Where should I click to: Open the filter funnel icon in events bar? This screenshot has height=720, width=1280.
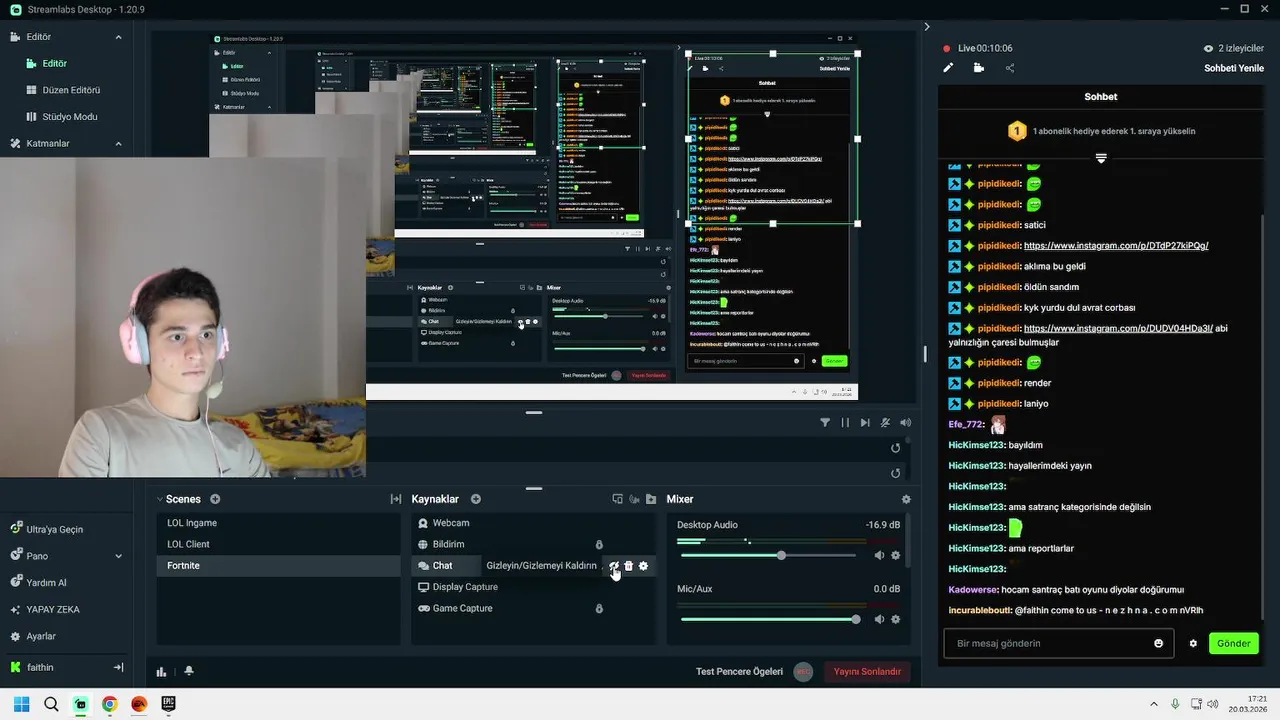(825, 423)
